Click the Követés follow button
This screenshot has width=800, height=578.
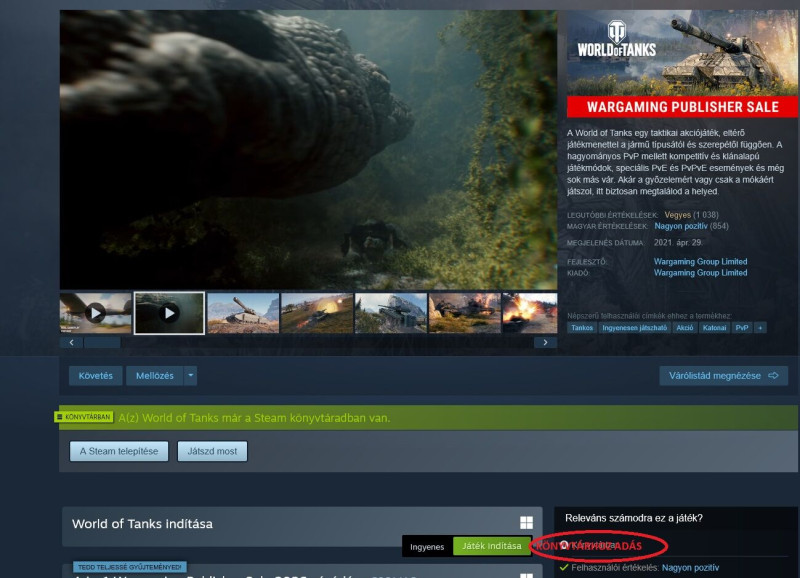pyautogui.click(x=95, y=375)
